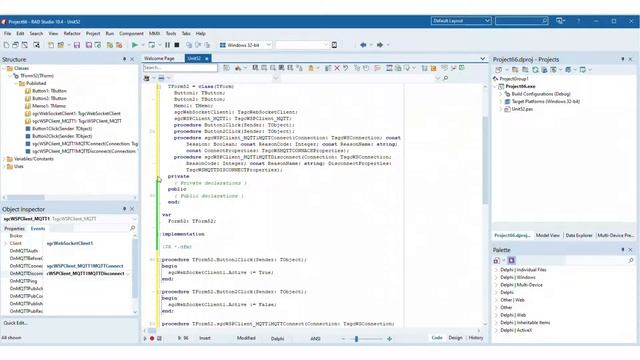640x360 pixels.
Task: Select Button1Click(Sender: TObject) in Structure
Action: 62,129
